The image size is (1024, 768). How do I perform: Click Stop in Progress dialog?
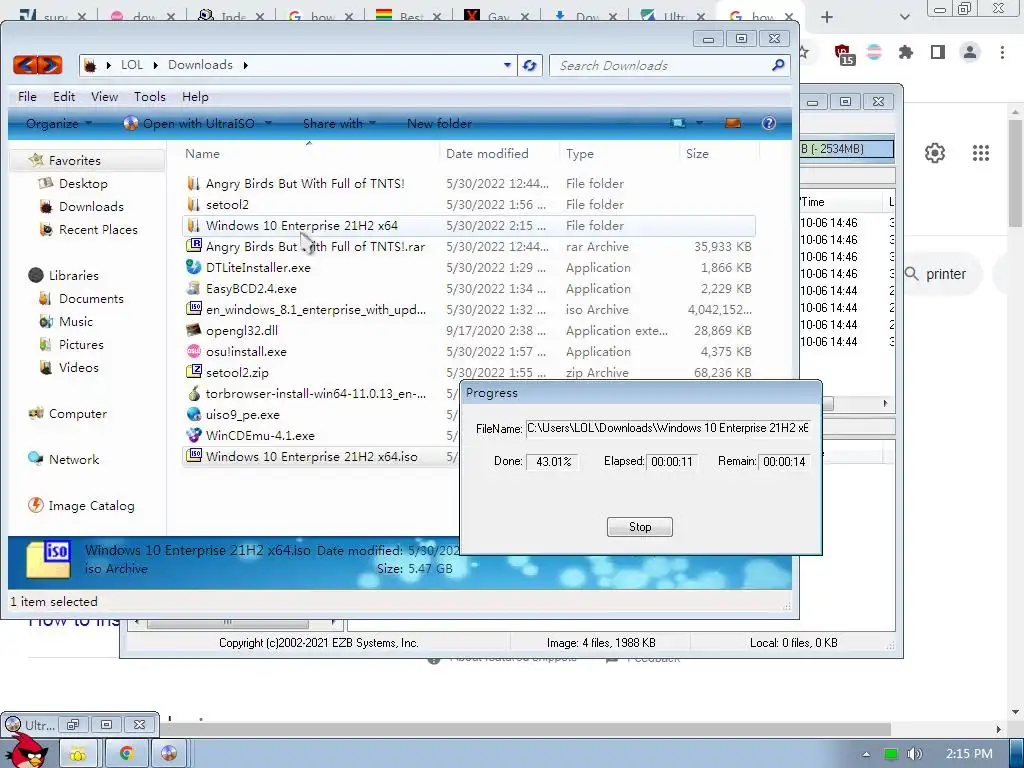[639, 527]
